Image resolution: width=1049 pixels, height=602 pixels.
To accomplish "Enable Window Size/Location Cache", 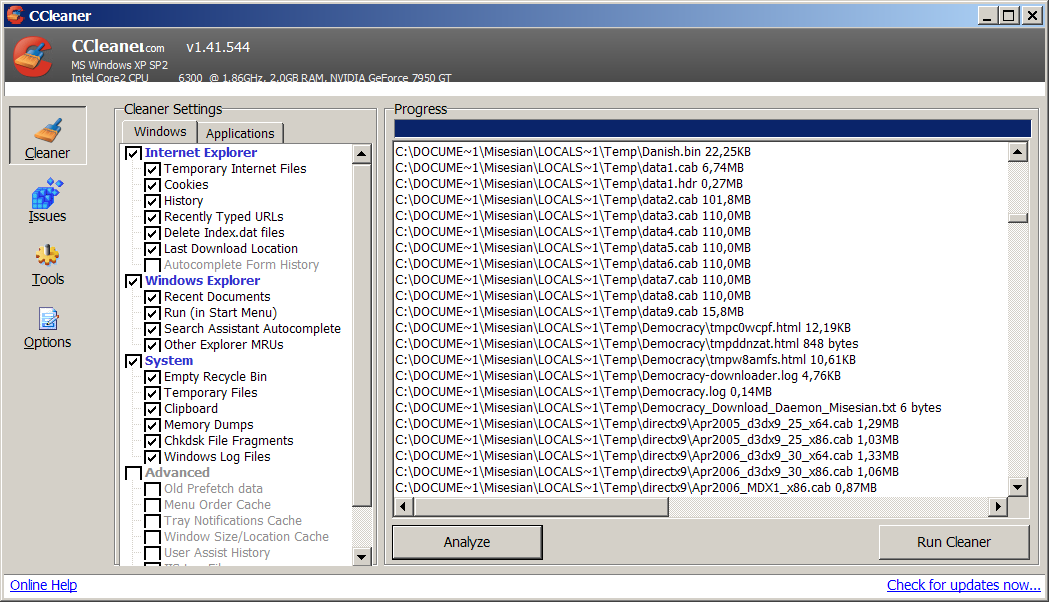I will [x=153, y=538].
